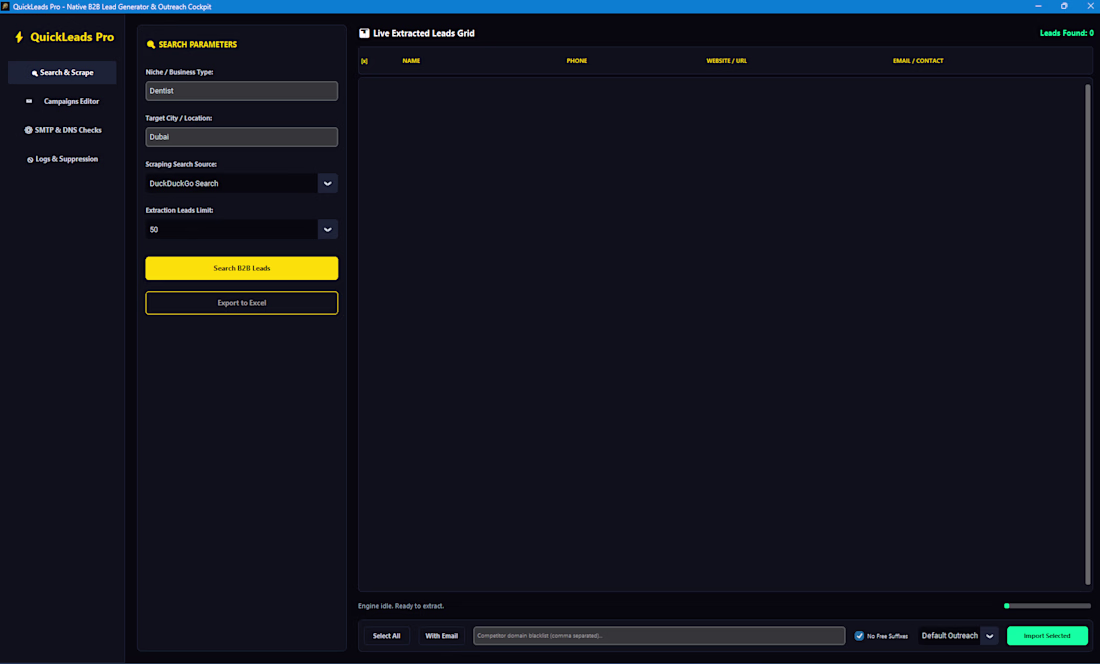Screen dimensions: 1100x664
Task: Click the Target City / Location field
Action: (x=241, y=137)
